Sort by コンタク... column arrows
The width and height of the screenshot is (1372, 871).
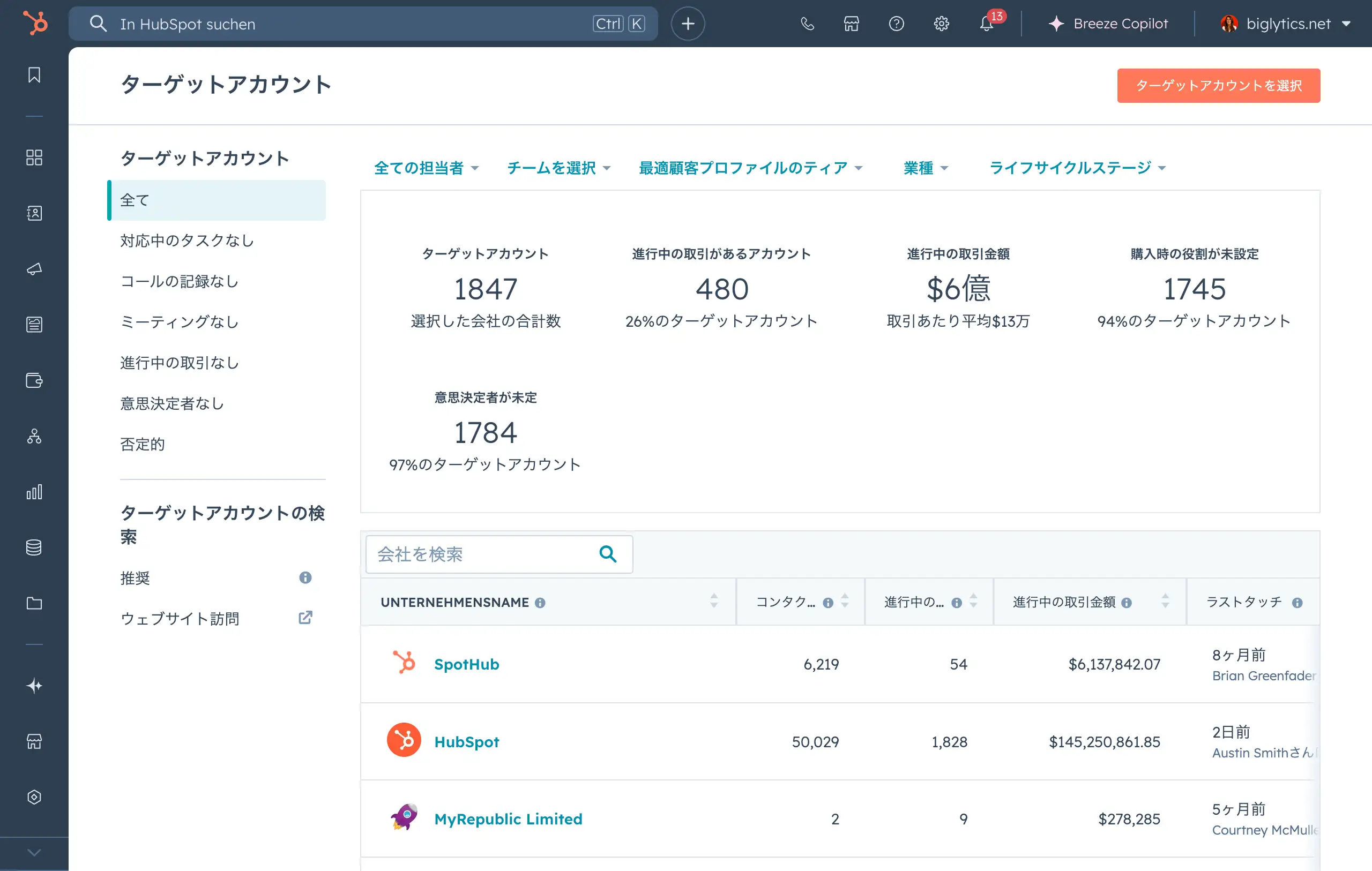click(x=845, y=602)
